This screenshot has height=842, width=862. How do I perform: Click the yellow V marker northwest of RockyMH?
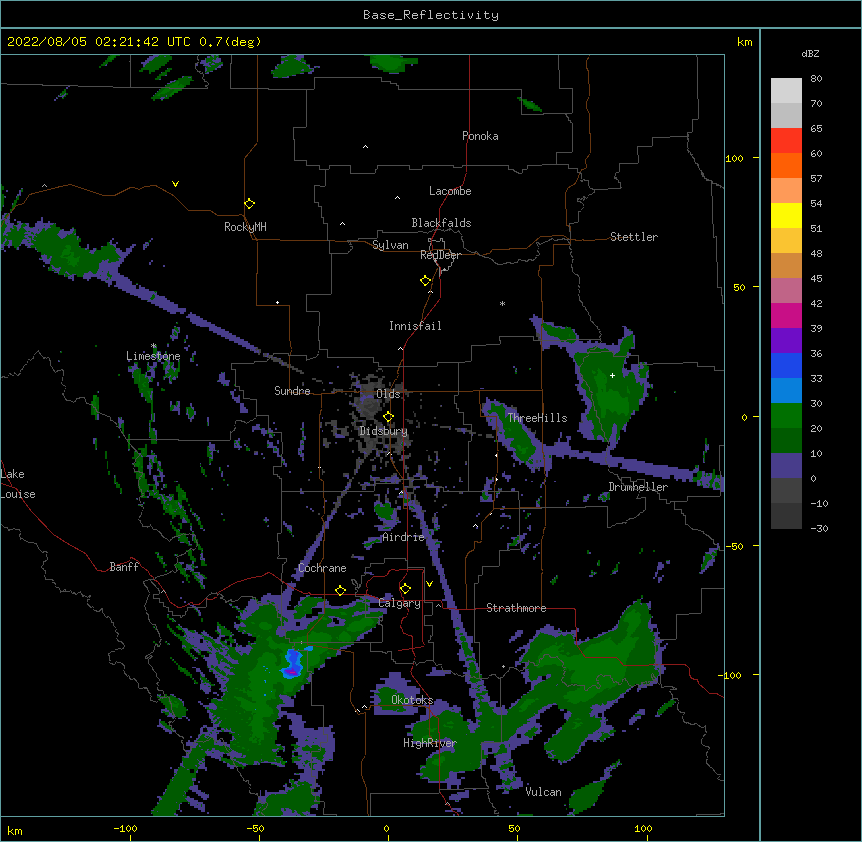pos(175,184)
